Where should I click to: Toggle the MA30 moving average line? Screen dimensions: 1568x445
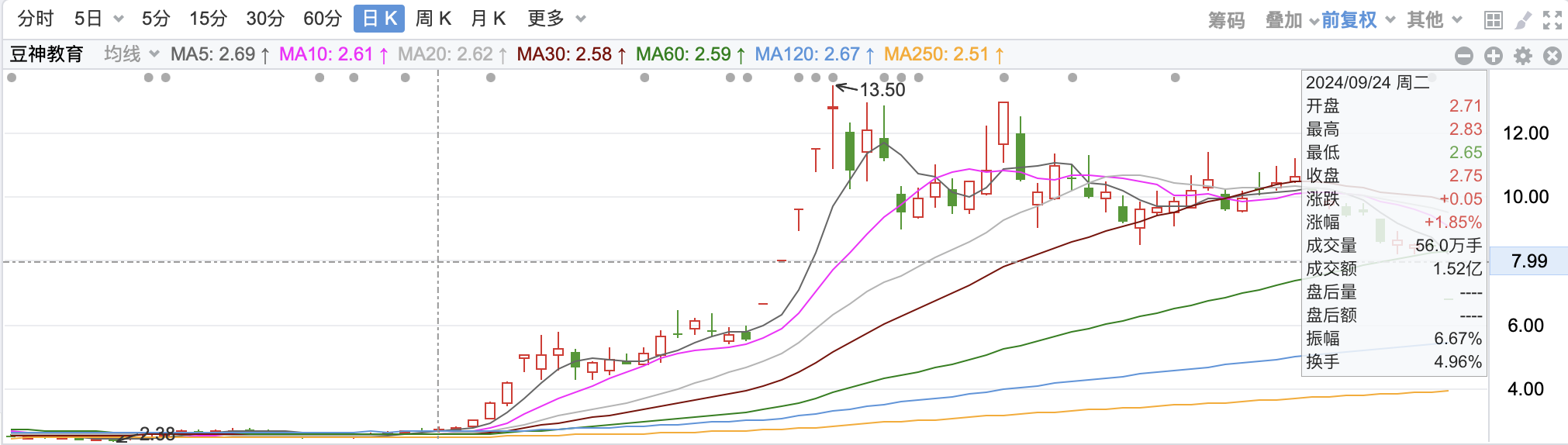click(x=572, y=54)
